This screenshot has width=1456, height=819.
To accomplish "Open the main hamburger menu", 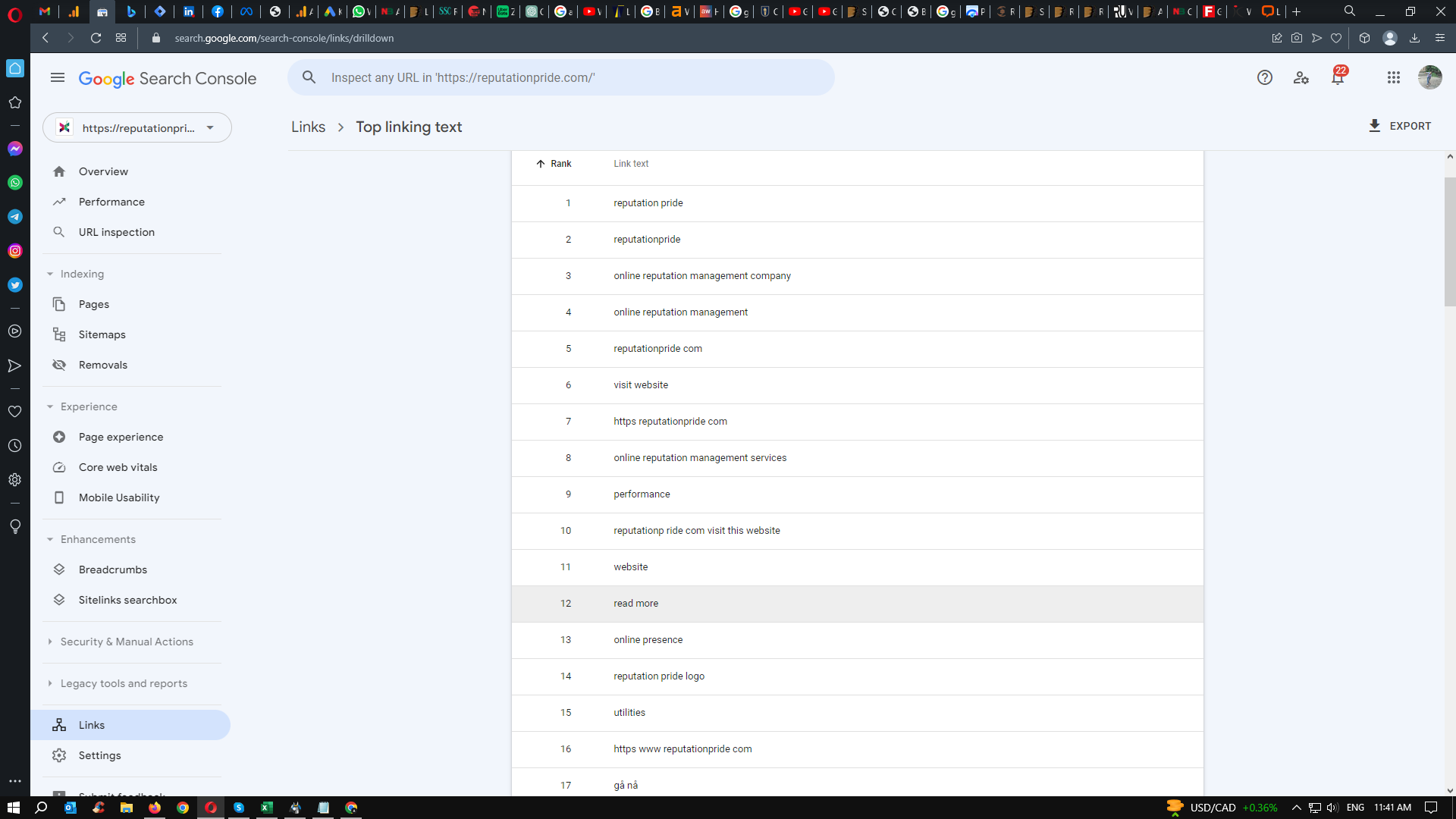I will point(58,77).
